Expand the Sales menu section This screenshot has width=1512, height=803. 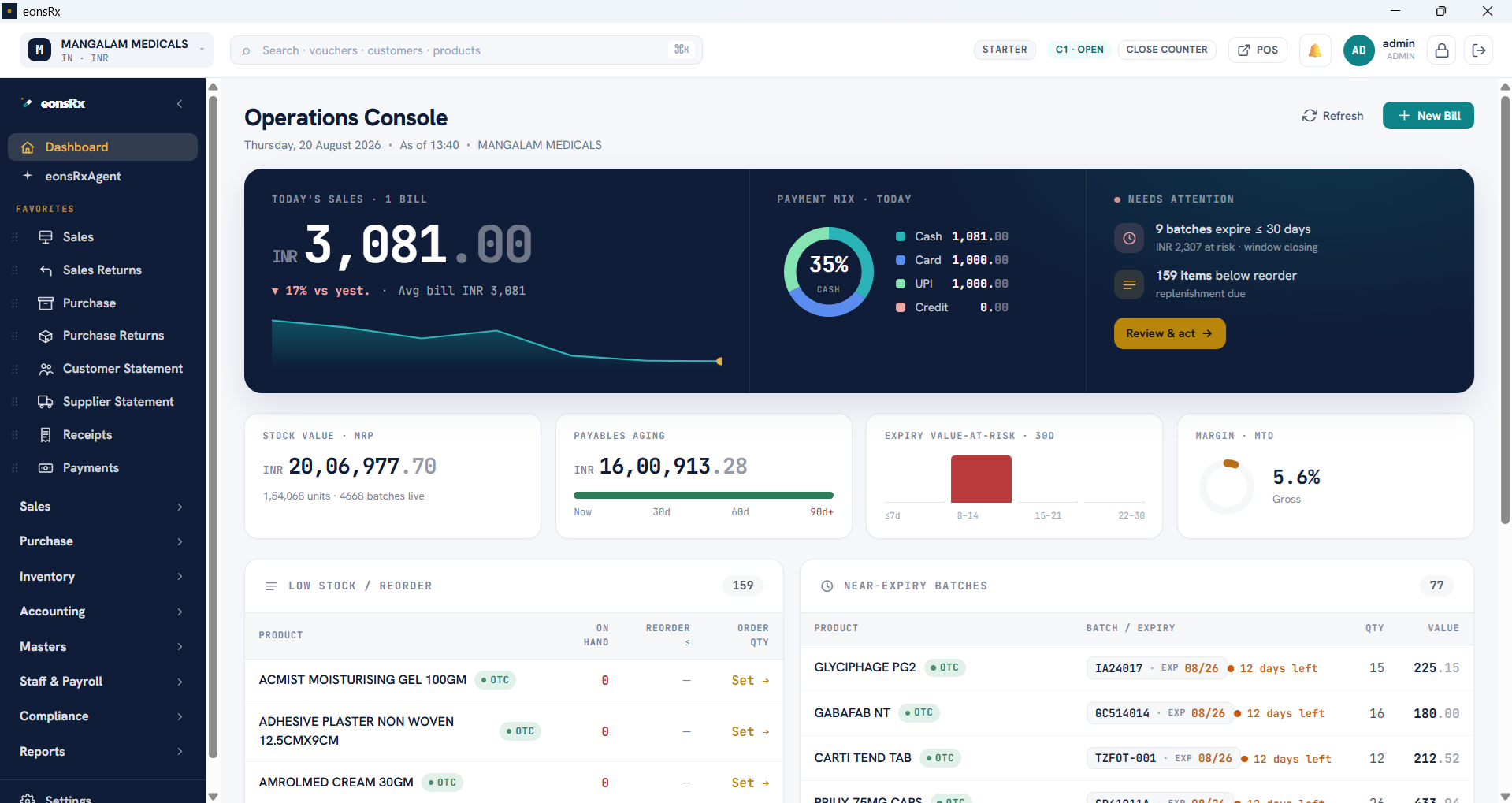pos(101,507)
